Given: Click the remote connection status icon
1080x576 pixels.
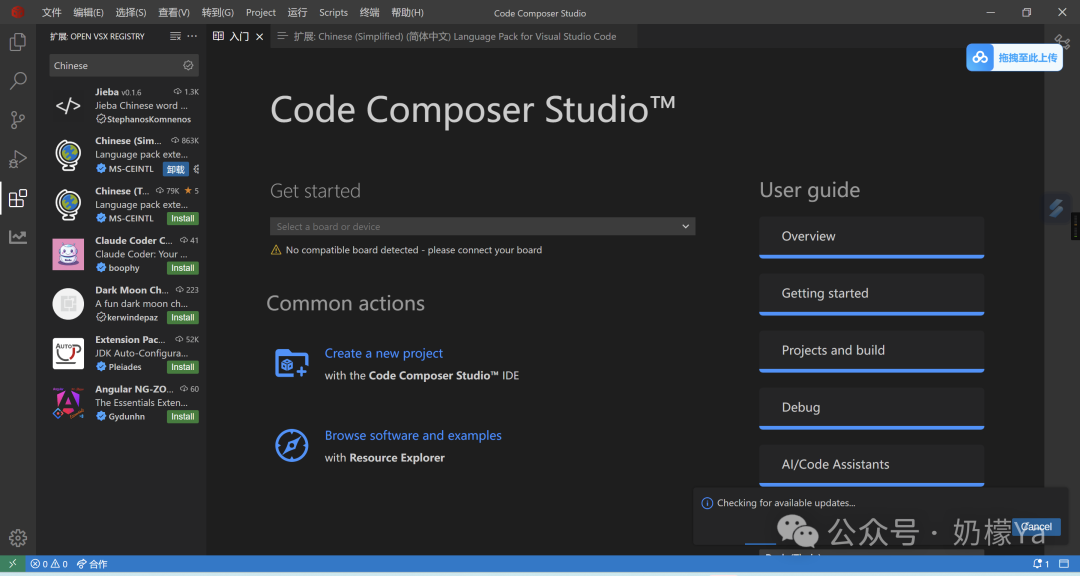Looking at the screenshot, I should point(12,564).
